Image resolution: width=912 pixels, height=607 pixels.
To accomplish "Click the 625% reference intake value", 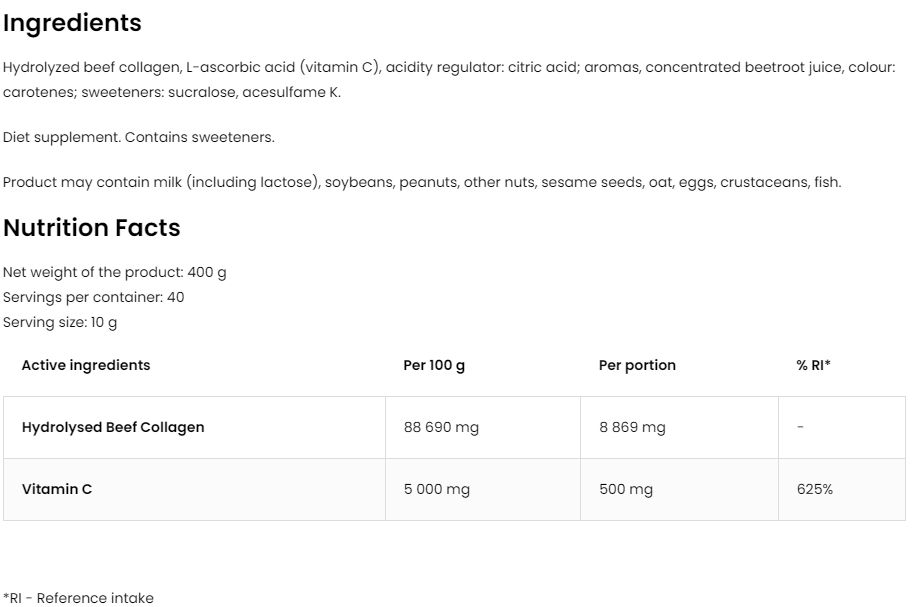I will (x=815, y=489).
